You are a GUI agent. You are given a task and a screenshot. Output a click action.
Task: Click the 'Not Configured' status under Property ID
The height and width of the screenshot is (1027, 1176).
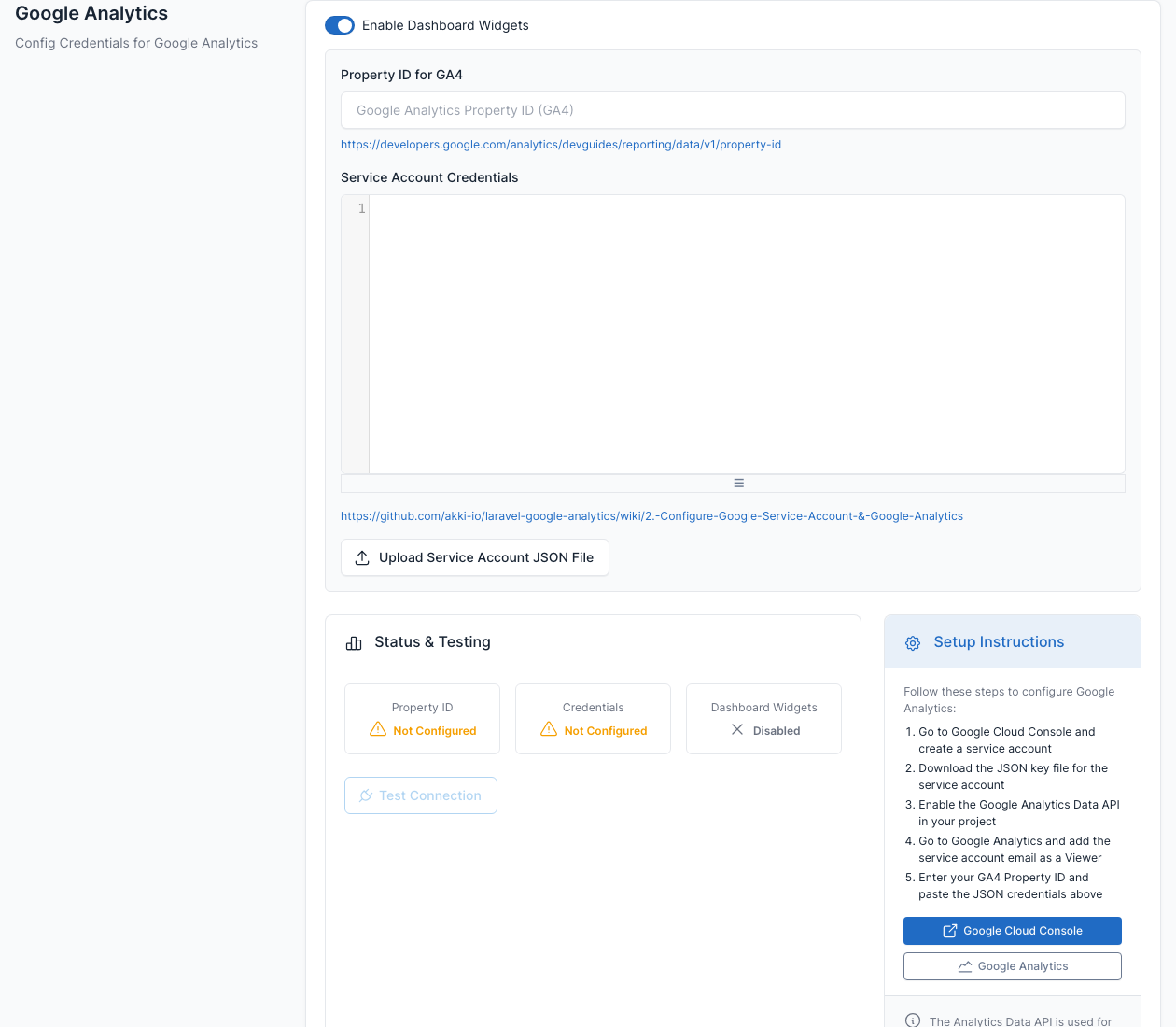point(435,731)
